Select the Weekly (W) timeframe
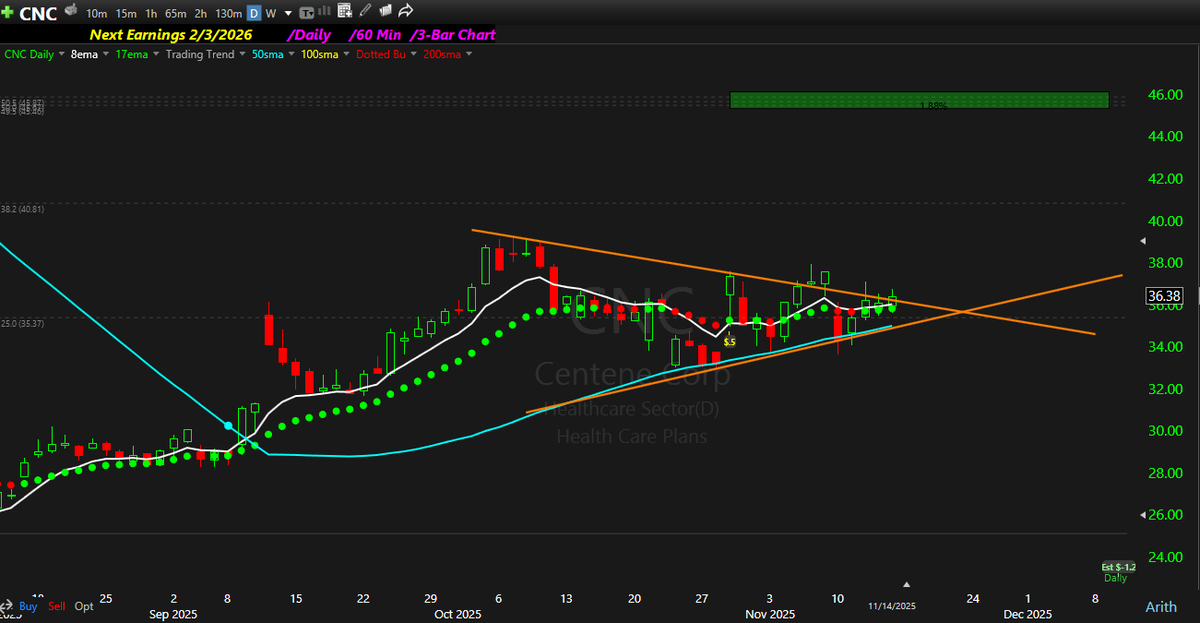This screenshot has width=1200, height=623. pos(271,13)
